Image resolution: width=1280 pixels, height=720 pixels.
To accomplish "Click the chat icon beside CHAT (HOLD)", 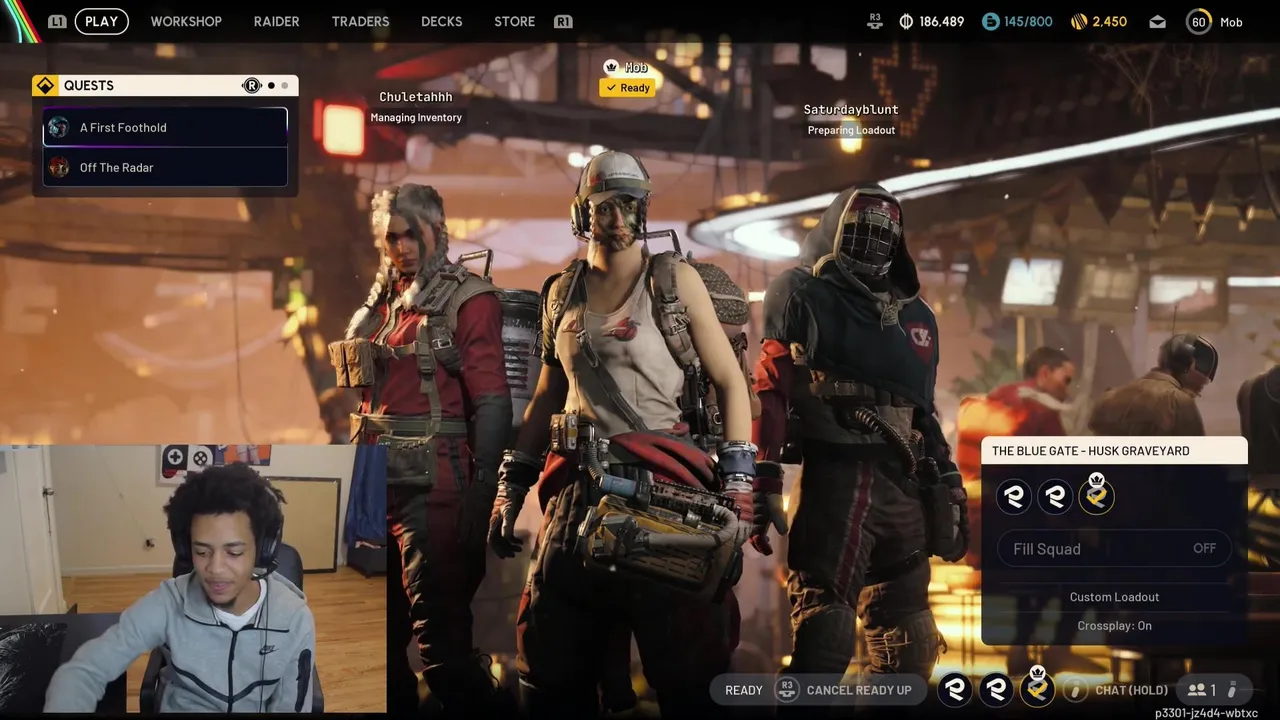I will click(1075, 689).
